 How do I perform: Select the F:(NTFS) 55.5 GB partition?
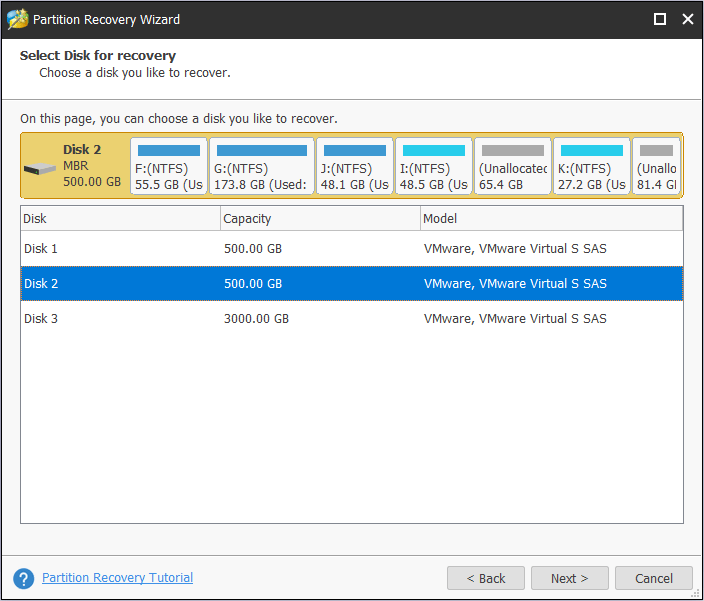[x=169, y=166]
